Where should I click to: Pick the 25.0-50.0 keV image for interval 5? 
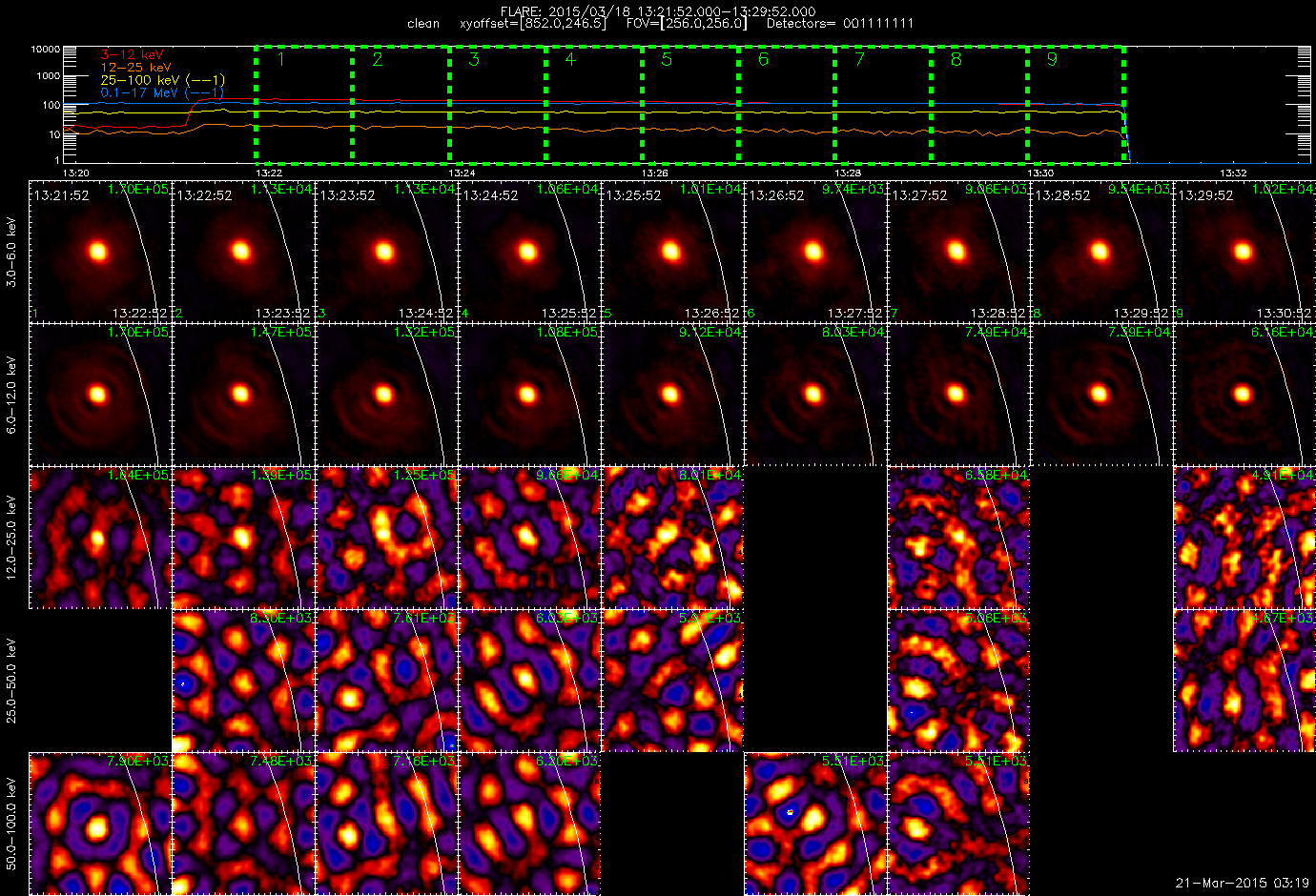pos(672,681)
